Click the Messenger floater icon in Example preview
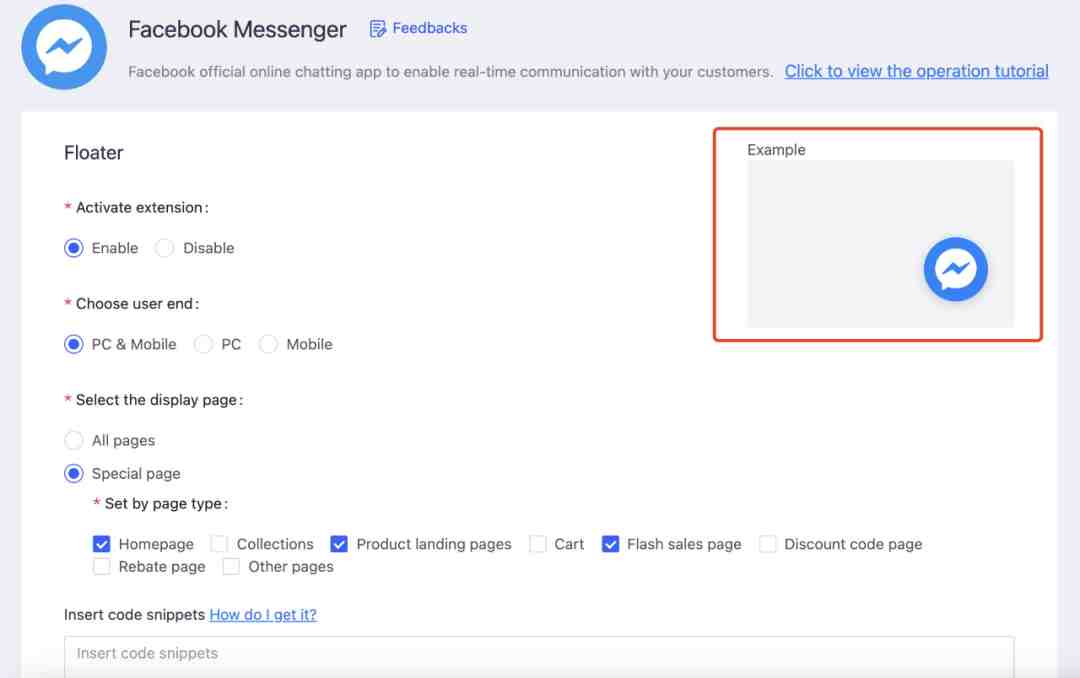Screen dimensions: 1080x678 point(955,269)
